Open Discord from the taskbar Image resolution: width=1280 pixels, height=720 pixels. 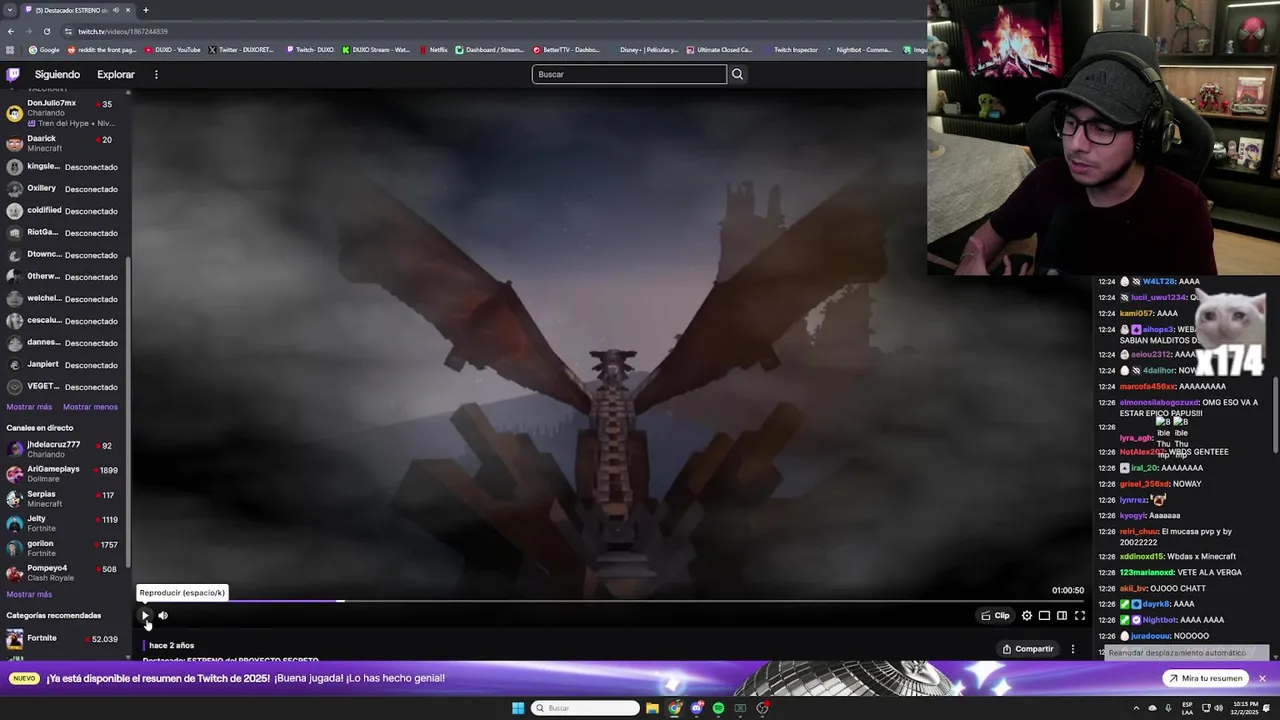pos(697,708)
